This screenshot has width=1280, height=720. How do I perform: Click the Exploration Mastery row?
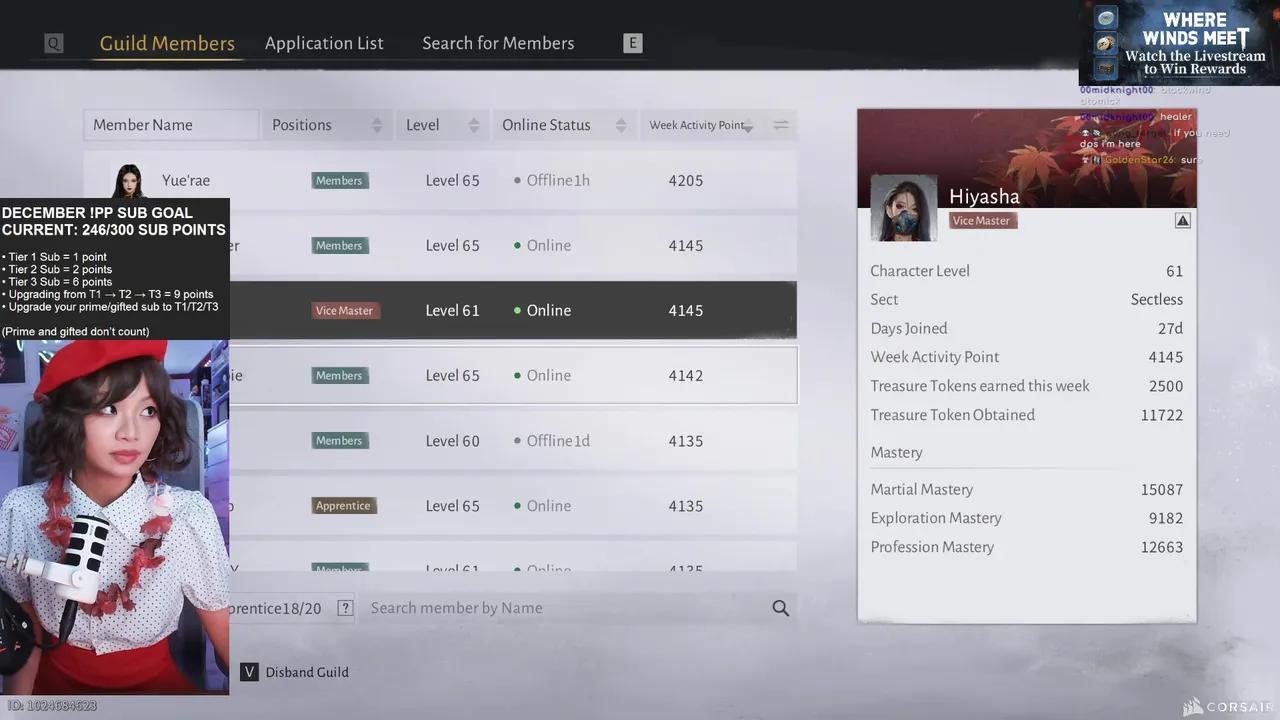(x=1026, y=518)
